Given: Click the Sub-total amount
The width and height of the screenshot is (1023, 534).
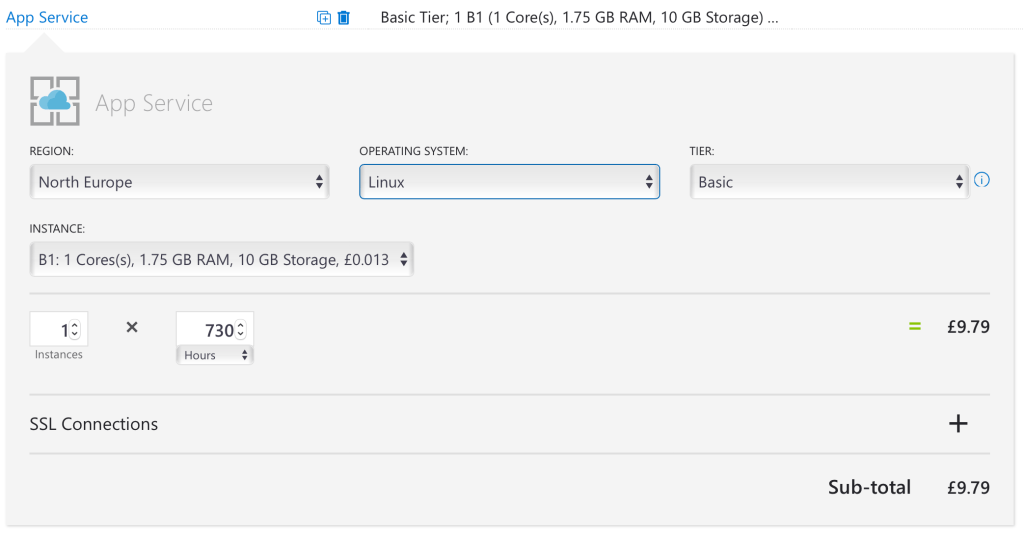Looking at the screenshot, I should pyautogui.click(x=968, y=488).
